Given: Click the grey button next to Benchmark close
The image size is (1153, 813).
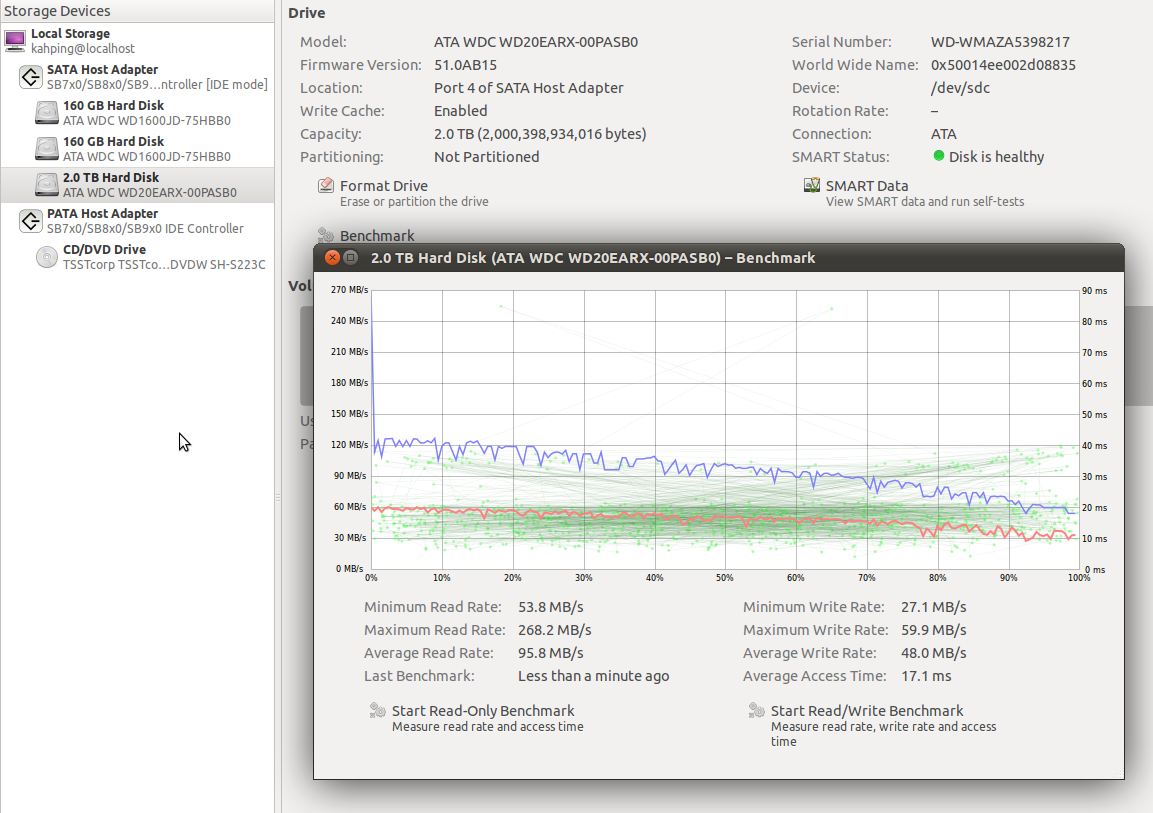Looking at the screenshot, I should click(351, 257).
